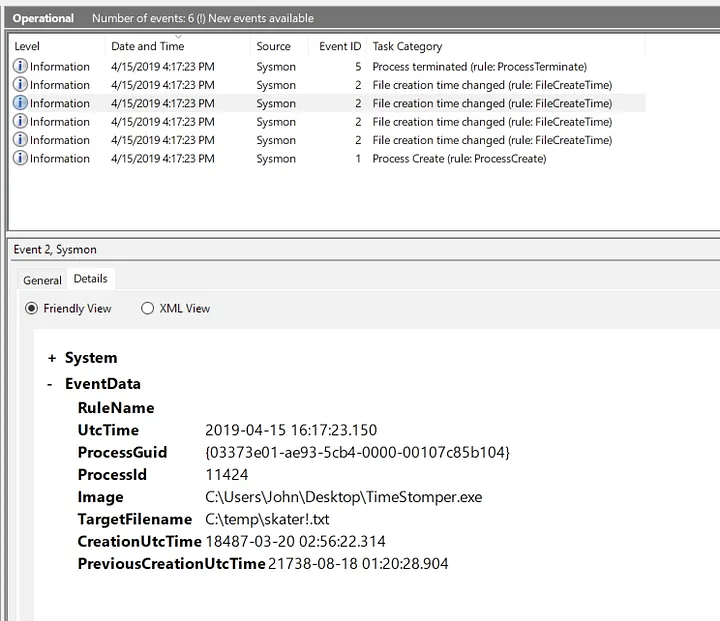
Task: Collapse the EventData node
Action: 52,384
